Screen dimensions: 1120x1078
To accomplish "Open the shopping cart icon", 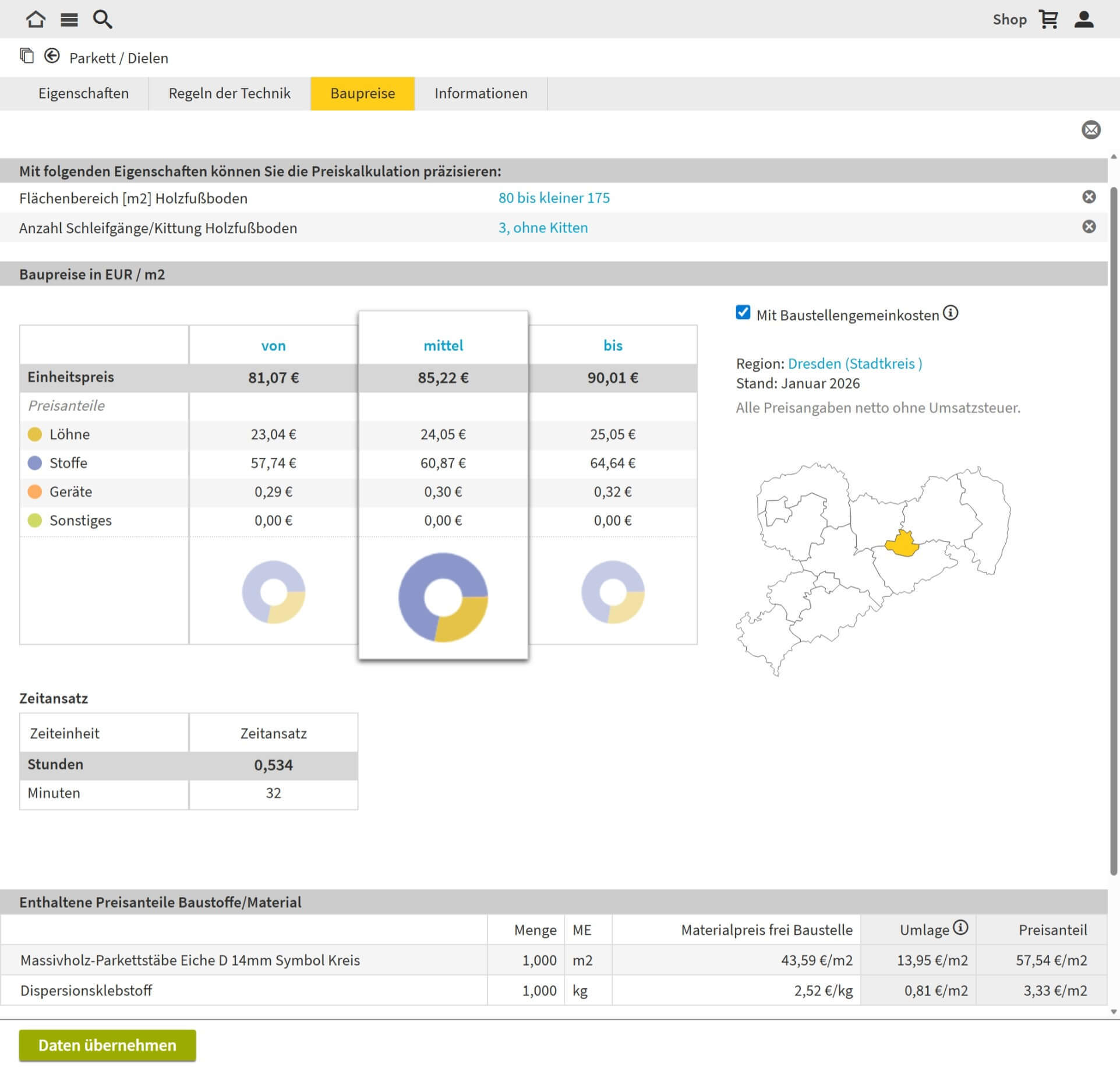I will (1048, 19).
